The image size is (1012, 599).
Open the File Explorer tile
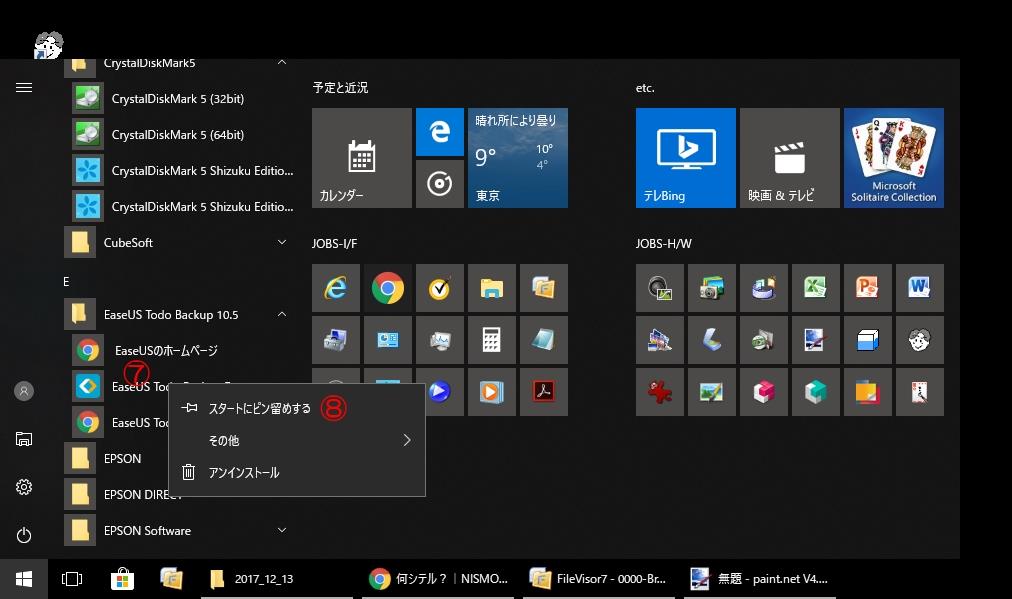pos(492,288)
